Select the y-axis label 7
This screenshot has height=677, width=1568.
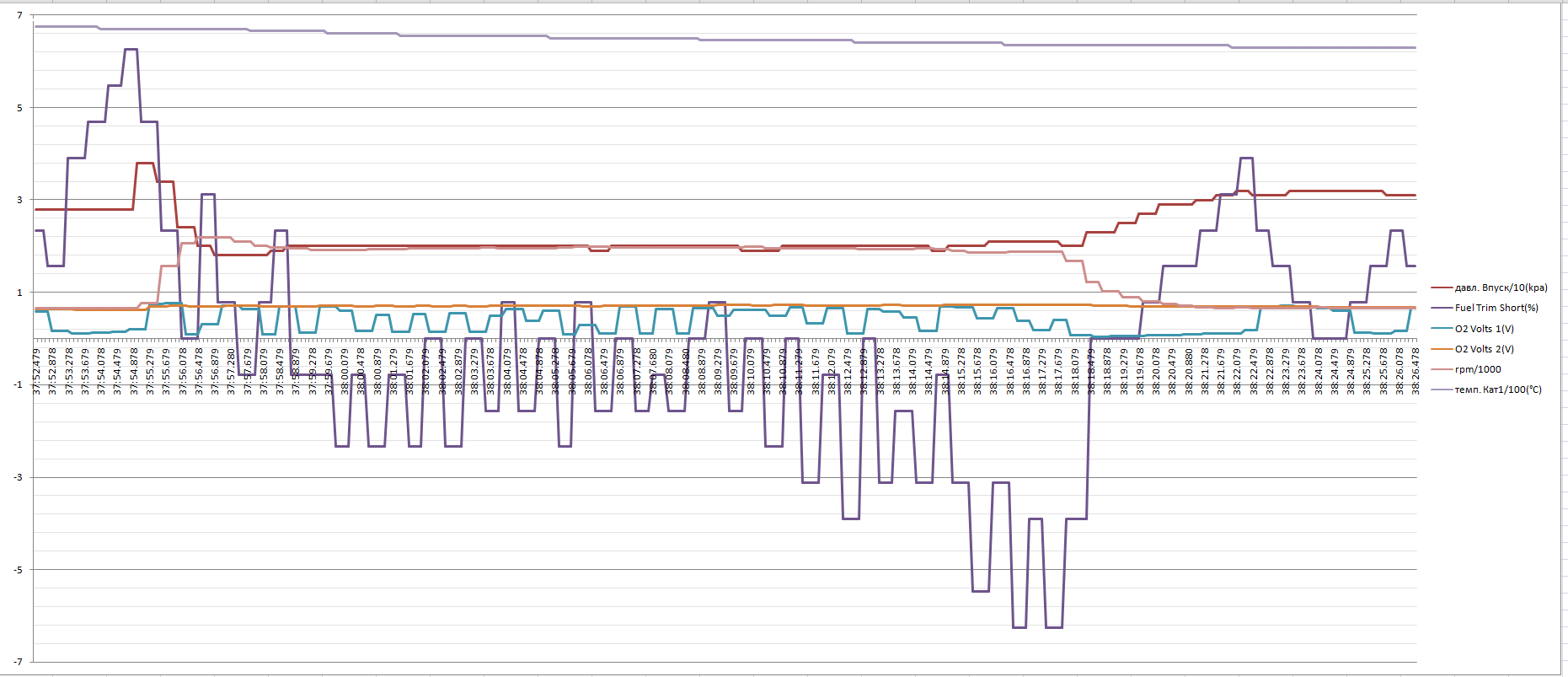tap(20, 16)
